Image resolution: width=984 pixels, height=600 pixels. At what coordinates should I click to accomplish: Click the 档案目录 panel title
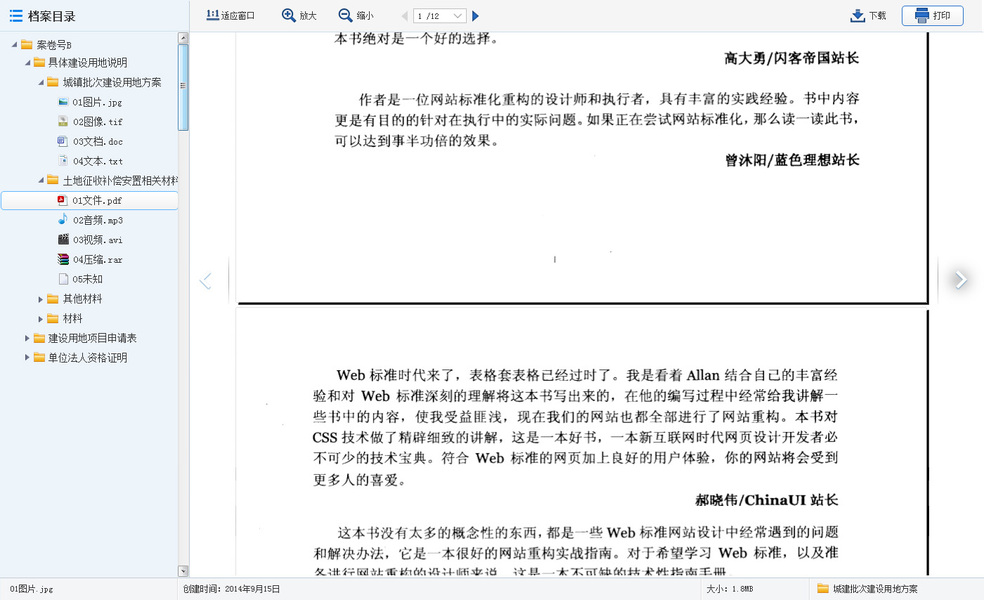coord(51,17)
